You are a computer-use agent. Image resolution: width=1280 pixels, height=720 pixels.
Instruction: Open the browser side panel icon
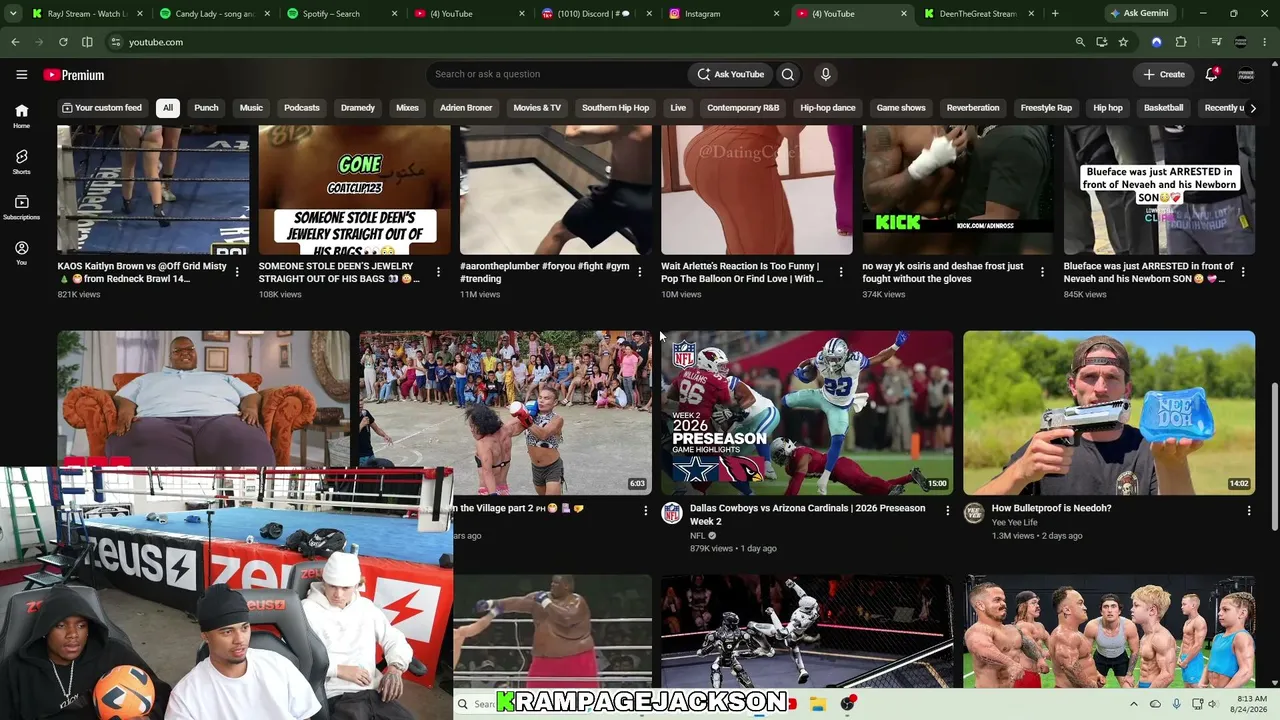pyautogui.click(x=87, y=42)
